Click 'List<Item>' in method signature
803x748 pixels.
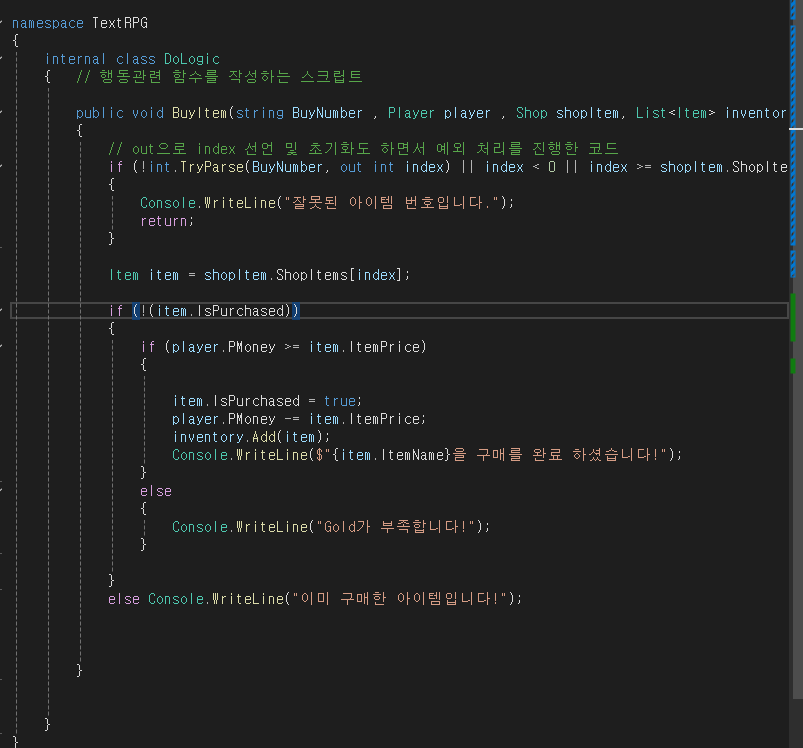coord(675,113)
